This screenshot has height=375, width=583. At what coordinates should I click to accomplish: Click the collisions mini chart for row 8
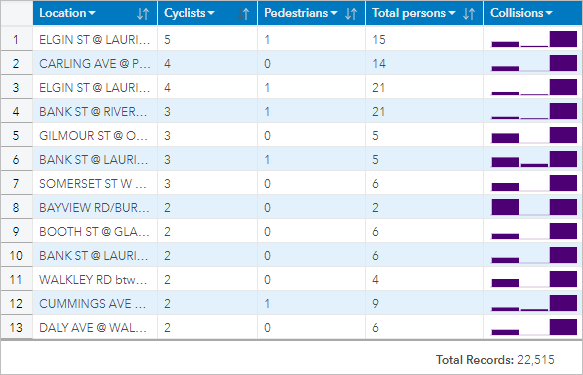(534, 207)
